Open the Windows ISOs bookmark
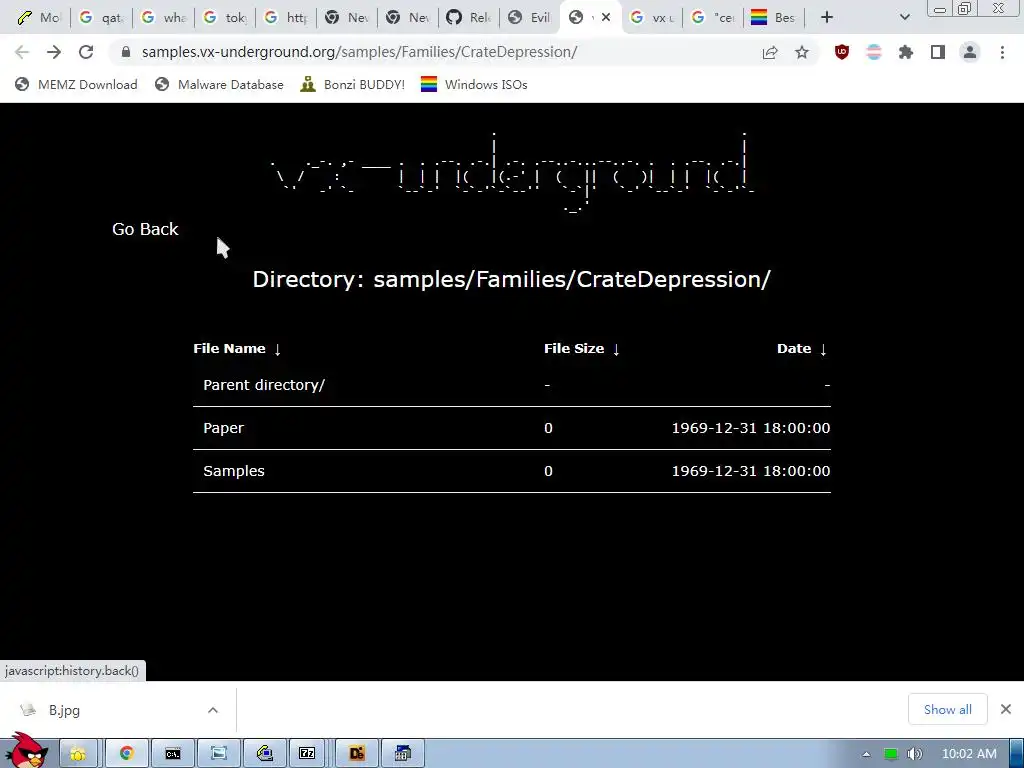Screen dimensions: 1024x768 [x=474, y=84]
